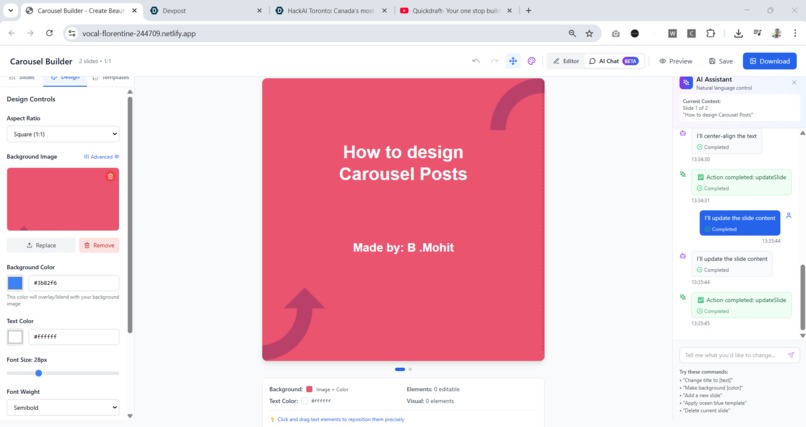
Task: Edit the text color hex field #ffffff
Action: 74,337
